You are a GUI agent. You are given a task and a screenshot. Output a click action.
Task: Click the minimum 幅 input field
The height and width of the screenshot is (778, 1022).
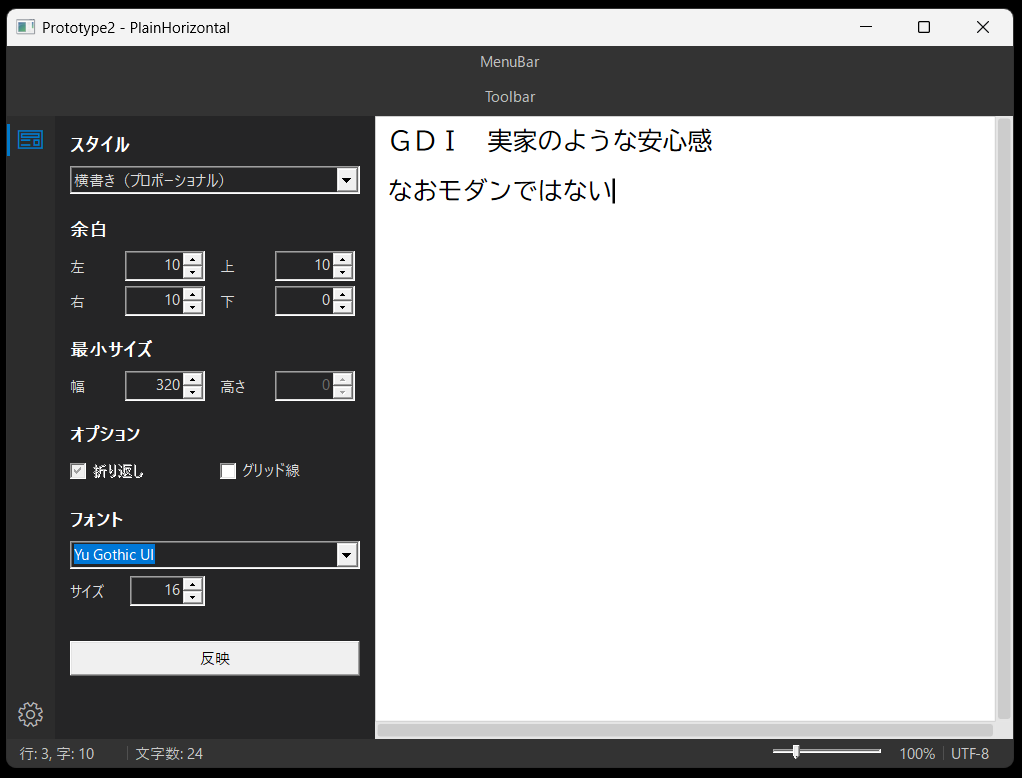(154, 385)
